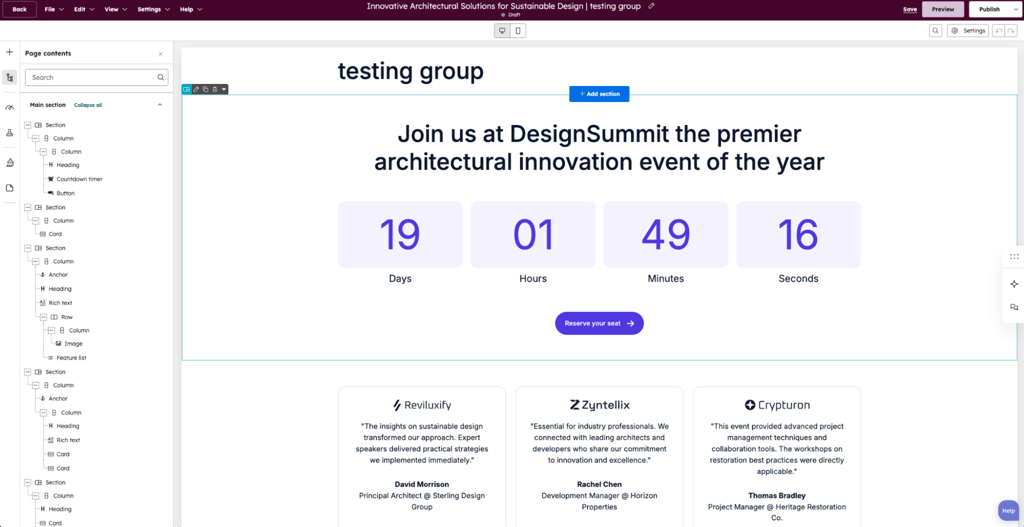This screenshot has height=527, width=1024.
Task: Open the Add module plus icon in left rail
Action: tap(9, 52)
